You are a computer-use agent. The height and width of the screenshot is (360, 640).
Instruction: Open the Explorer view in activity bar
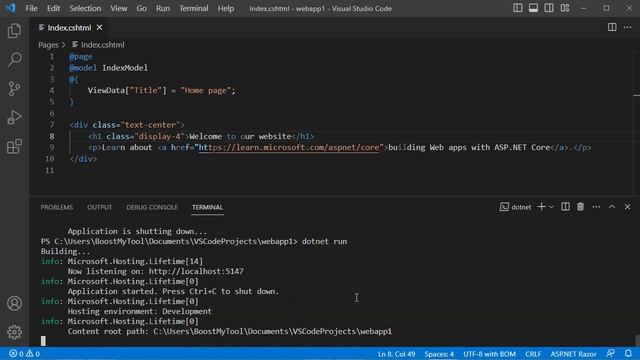(14, 31)
